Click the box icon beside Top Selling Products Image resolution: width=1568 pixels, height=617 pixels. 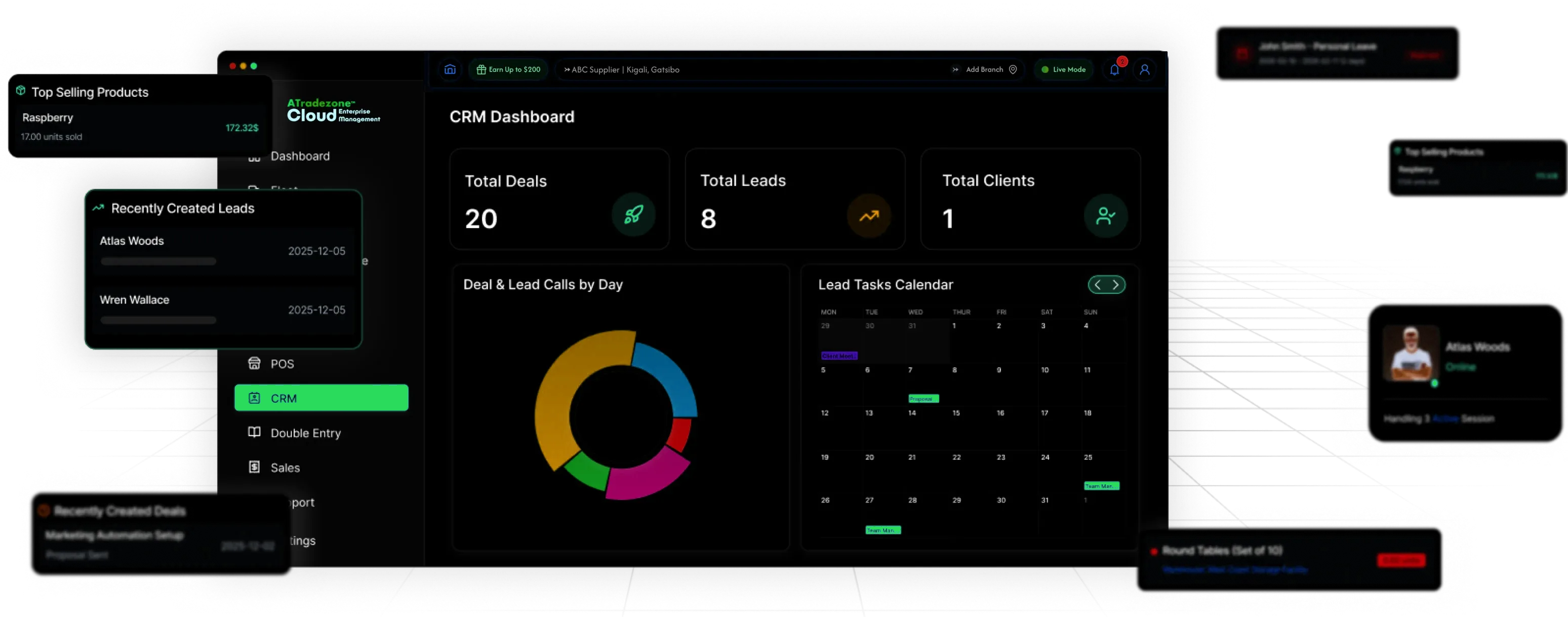[21, 91]
